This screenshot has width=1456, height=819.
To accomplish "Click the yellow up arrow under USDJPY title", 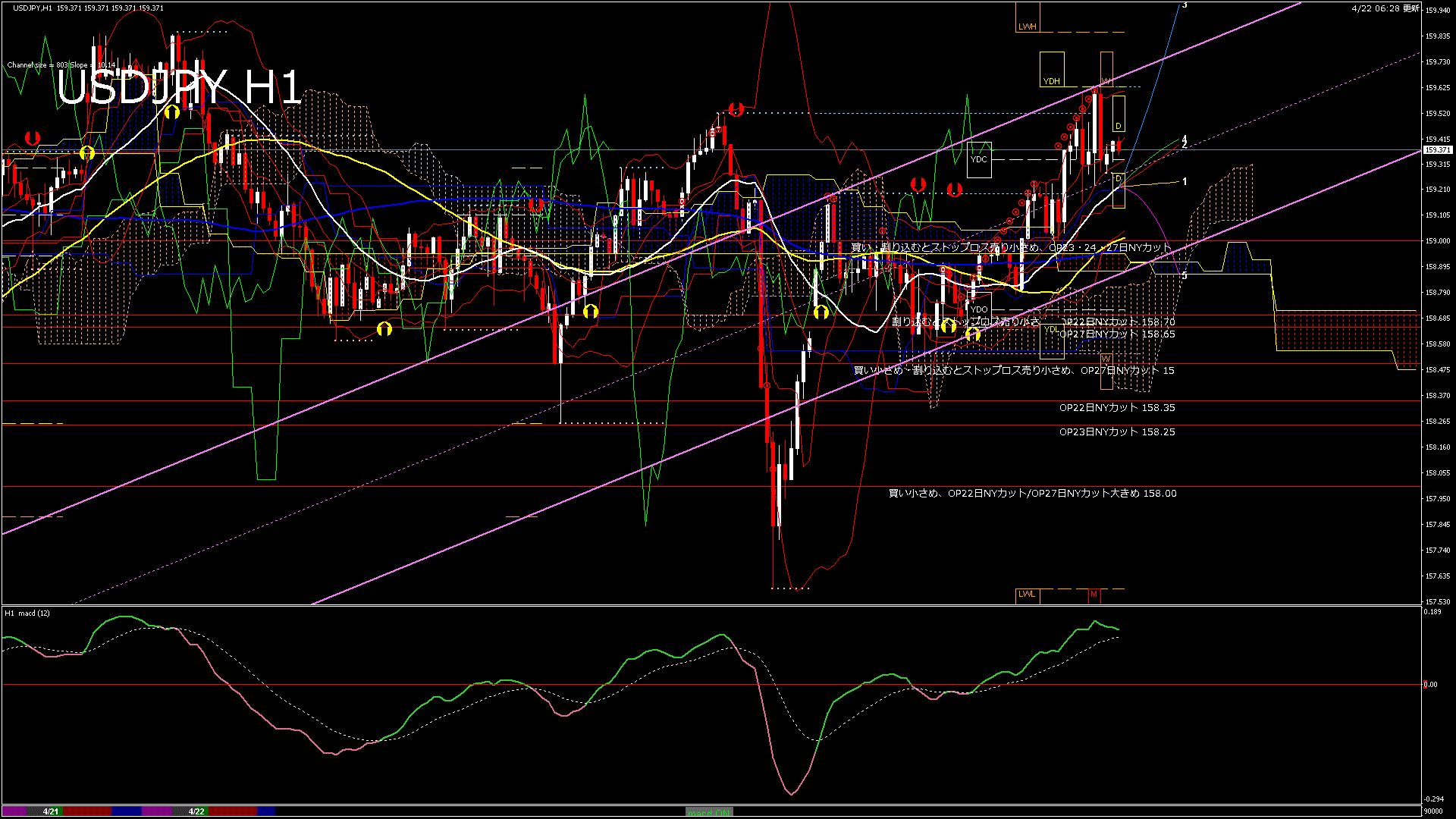I will 171,112.
